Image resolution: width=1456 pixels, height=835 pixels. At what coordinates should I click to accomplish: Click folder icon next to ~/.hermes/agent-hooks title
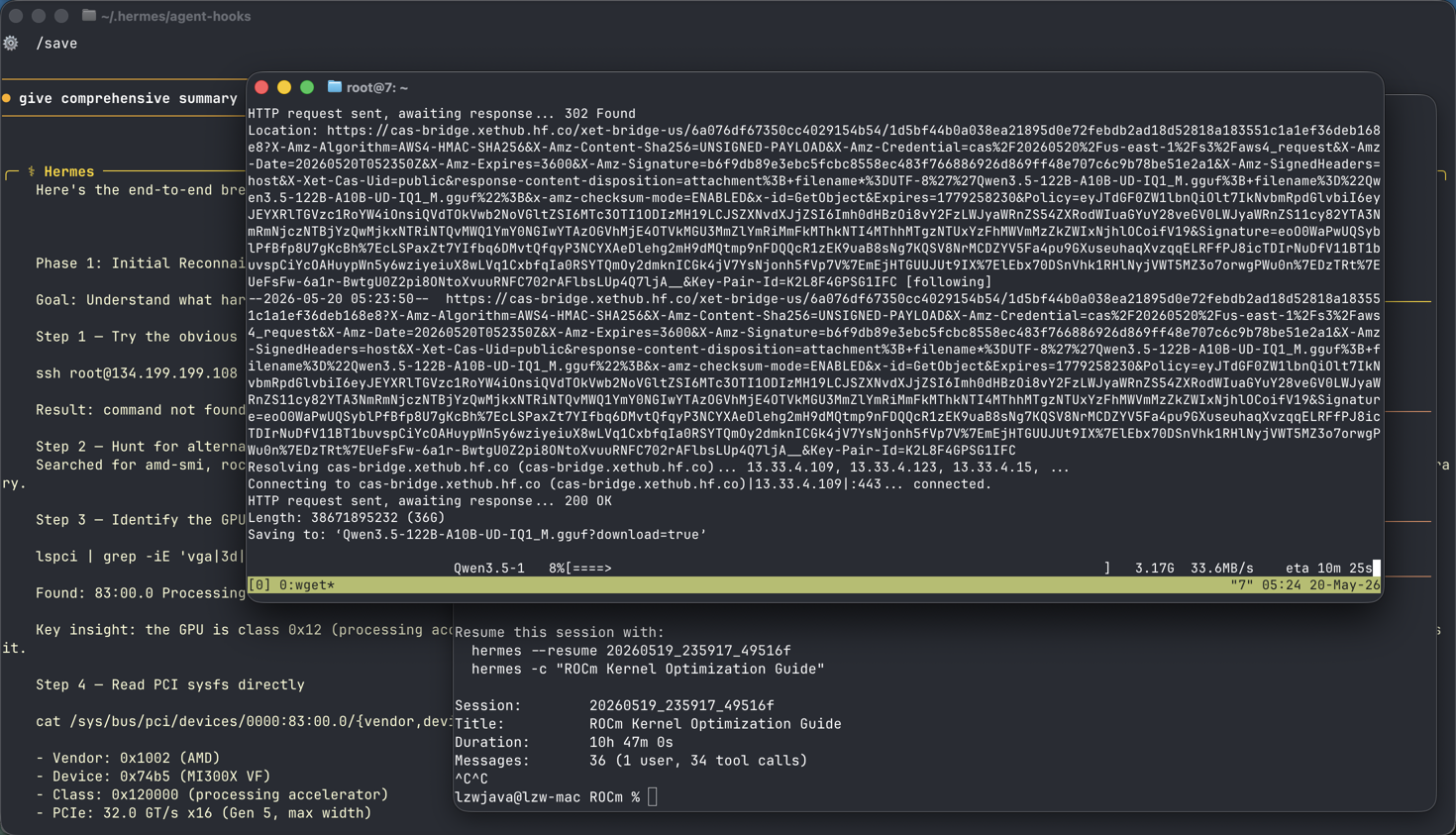89,16
